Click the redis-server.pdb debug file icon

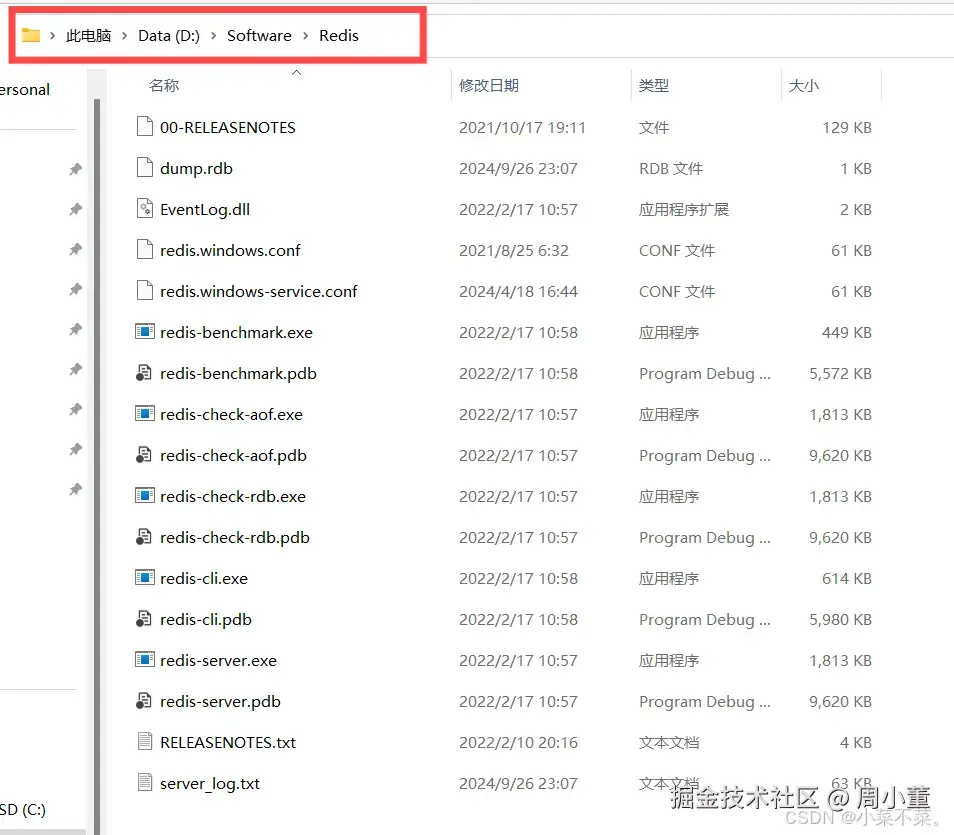tap(144, 700)
